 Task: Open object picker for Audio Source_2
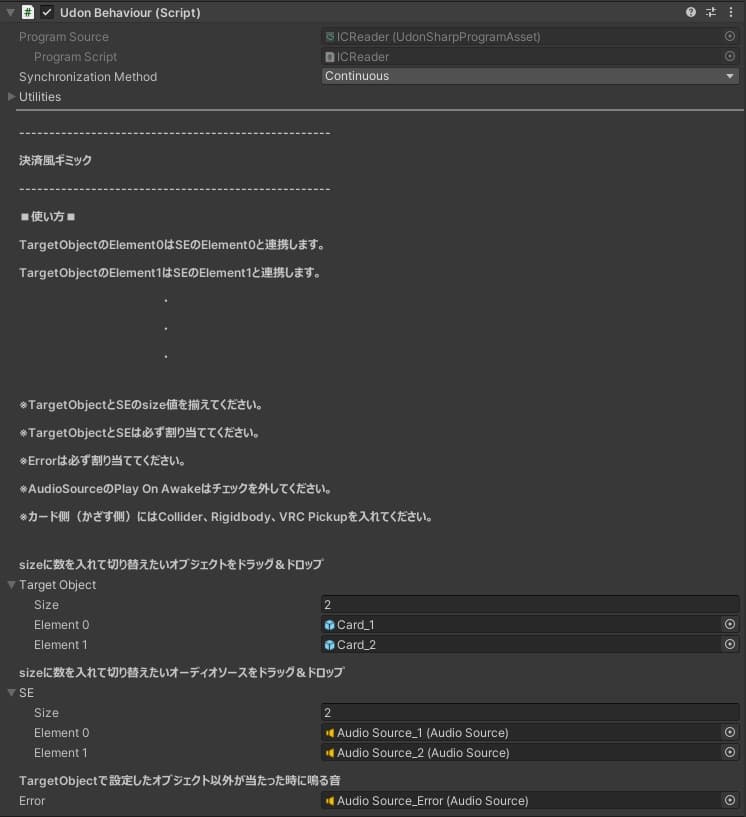click(730, 752)
